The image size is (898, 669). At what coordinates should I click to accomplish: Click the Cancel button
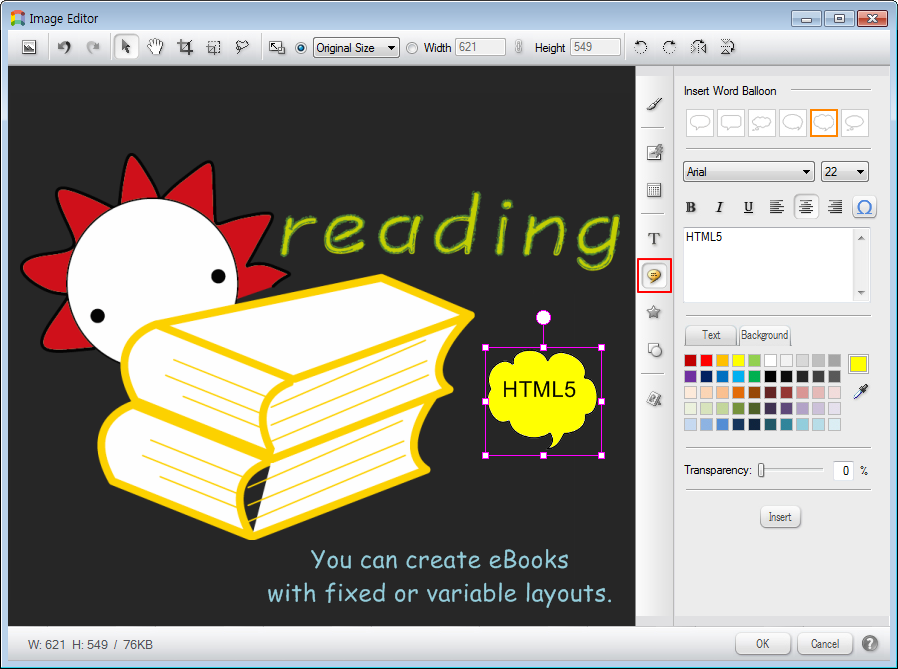click(825, 643)
